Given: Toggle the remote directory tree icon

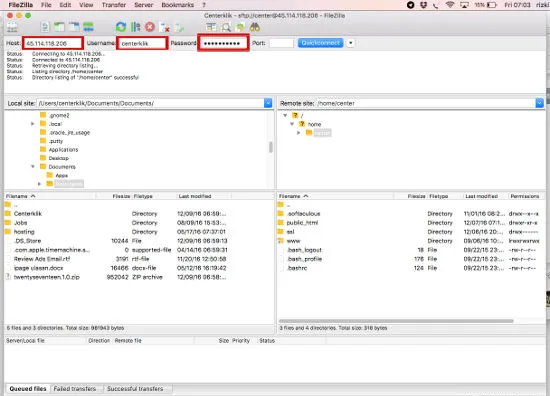Looking at the screenshot, I should click(74, 27).
